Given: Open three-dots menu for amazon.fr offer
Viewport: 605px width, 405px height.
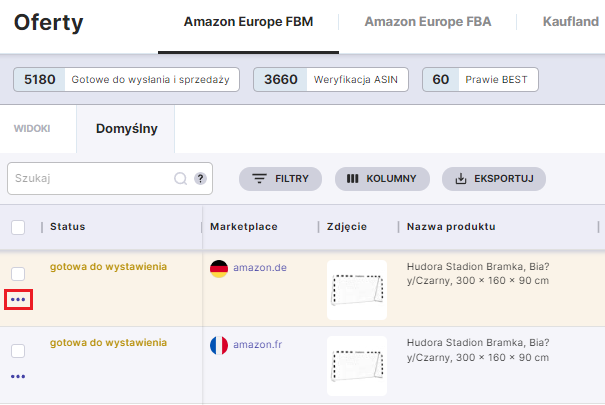Looking at the screenshot, I should click(x=18, y=376).
